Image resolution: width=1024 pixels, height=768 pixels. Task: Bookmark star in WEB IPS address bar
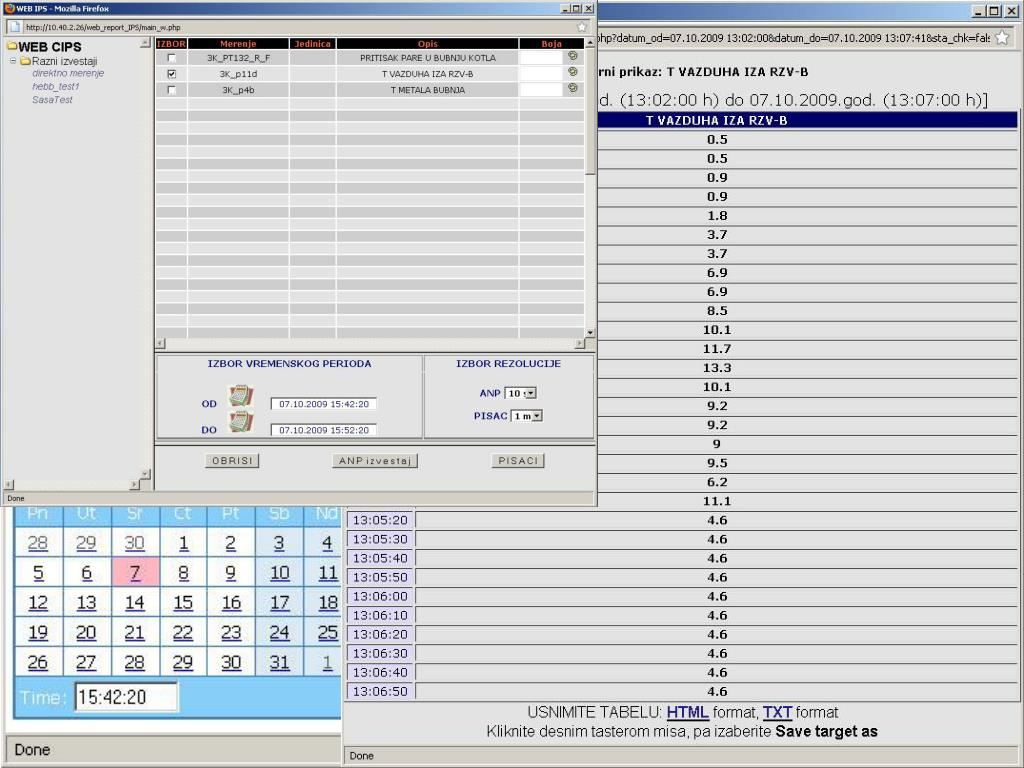[581, 27]
